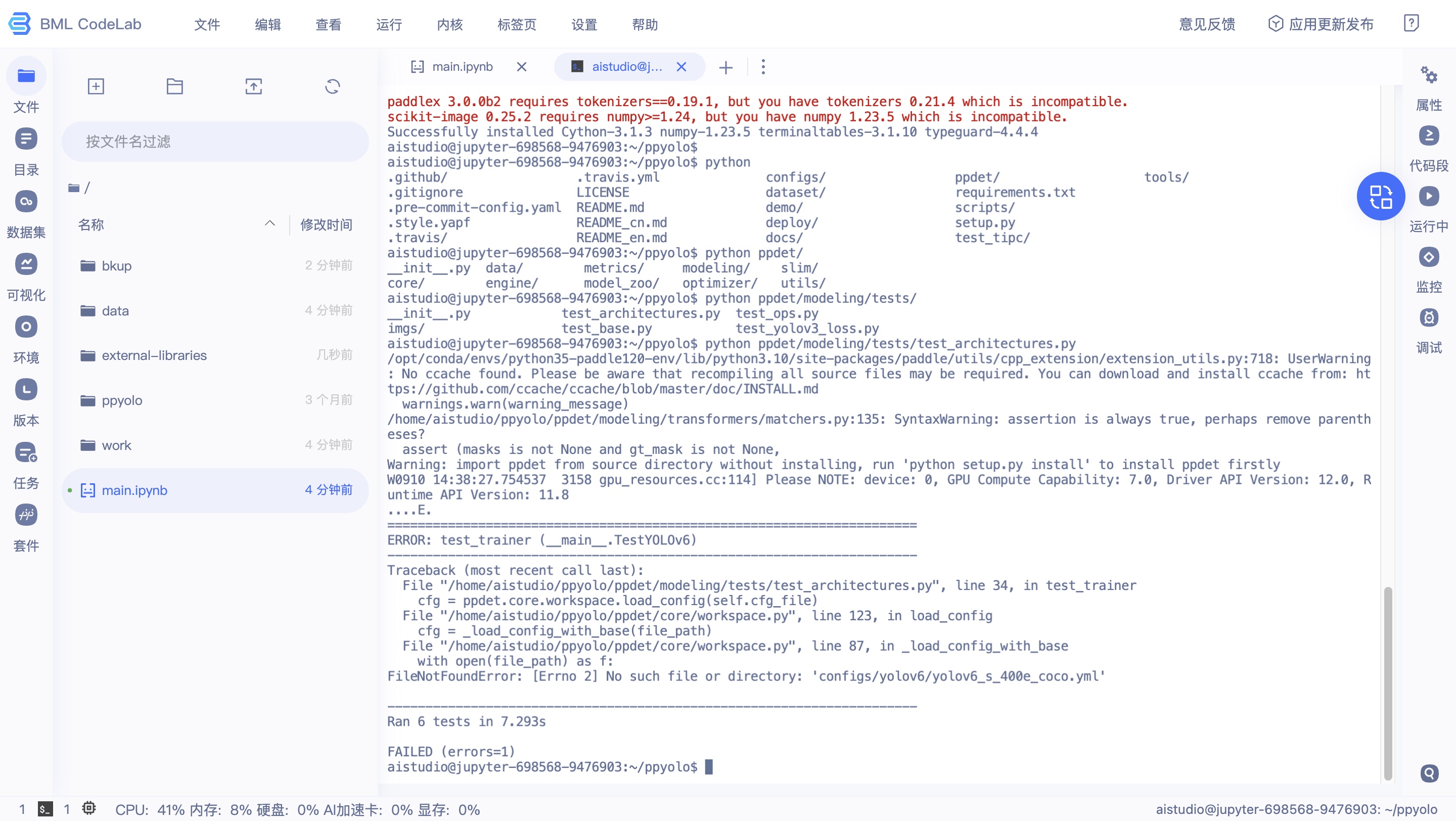
Task: Click the 应用更新发布 button
Action: [1321, 24]
